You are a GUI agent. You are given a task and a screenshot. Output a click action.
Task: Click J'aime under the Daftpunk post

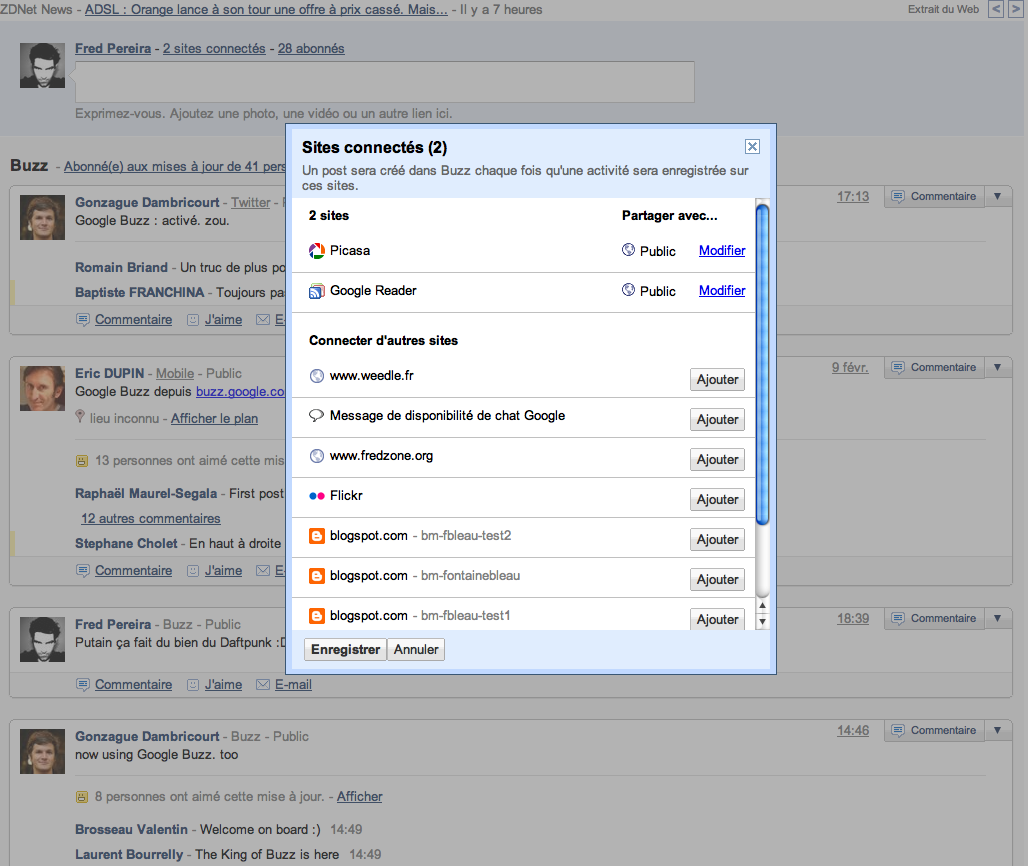pos(223,685)
